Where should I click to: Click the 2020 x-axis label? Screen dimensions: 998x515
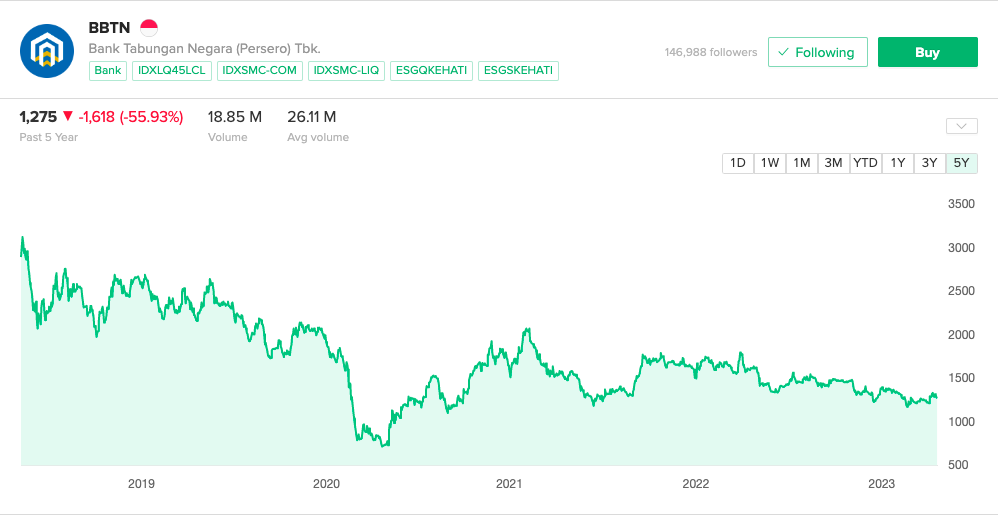(x=327, y=484)
